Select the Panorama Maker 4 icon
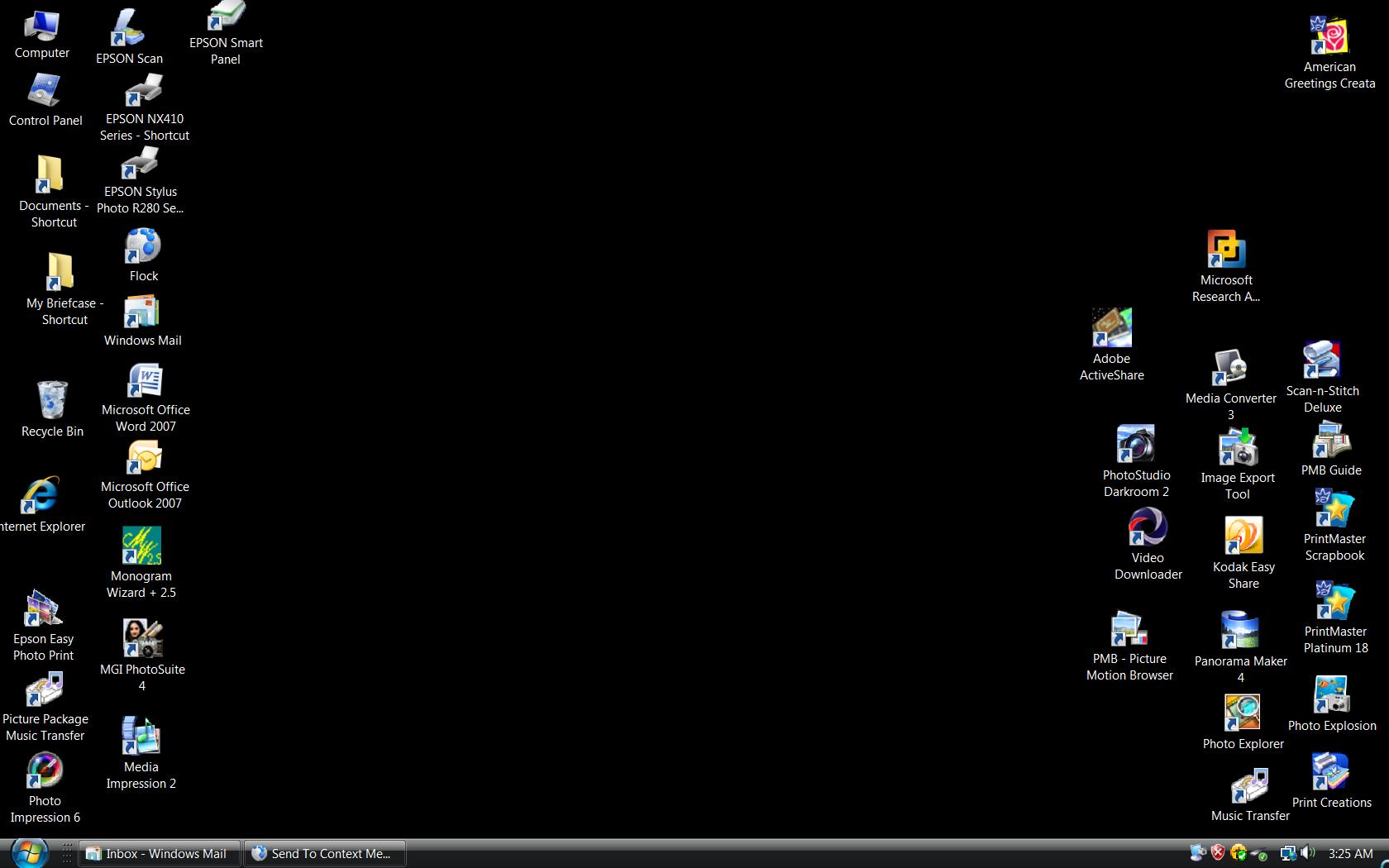The height and width of the screenshot is (868, 1389). (x=1240, y=631)
